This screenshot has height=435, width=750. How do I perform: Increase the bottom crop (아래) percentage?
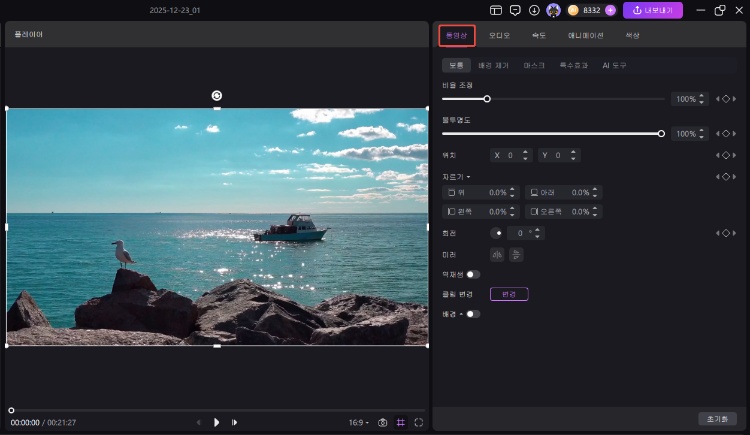[595, 190]
